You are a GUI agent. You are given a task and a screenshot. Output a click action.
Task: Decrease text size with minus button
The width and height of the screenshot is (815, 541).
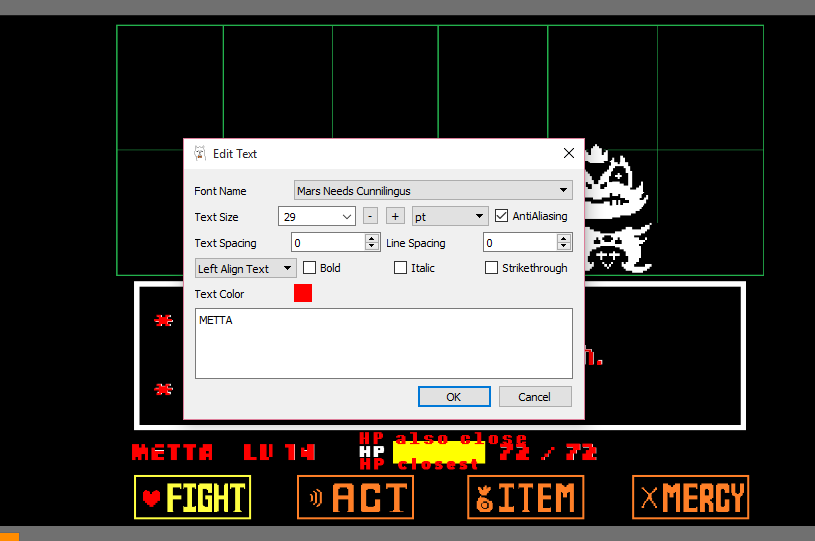(370, 216)
